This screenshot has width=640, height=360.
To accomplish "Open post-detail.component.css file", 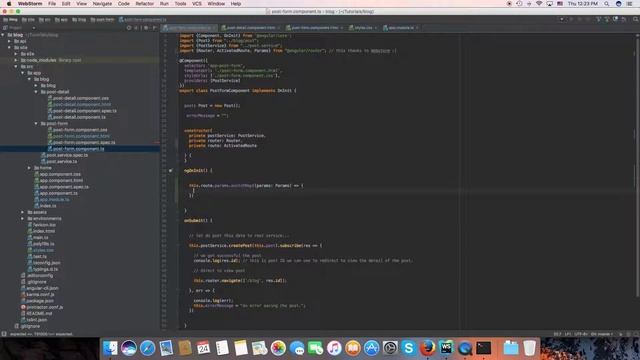I will point(78,98).
